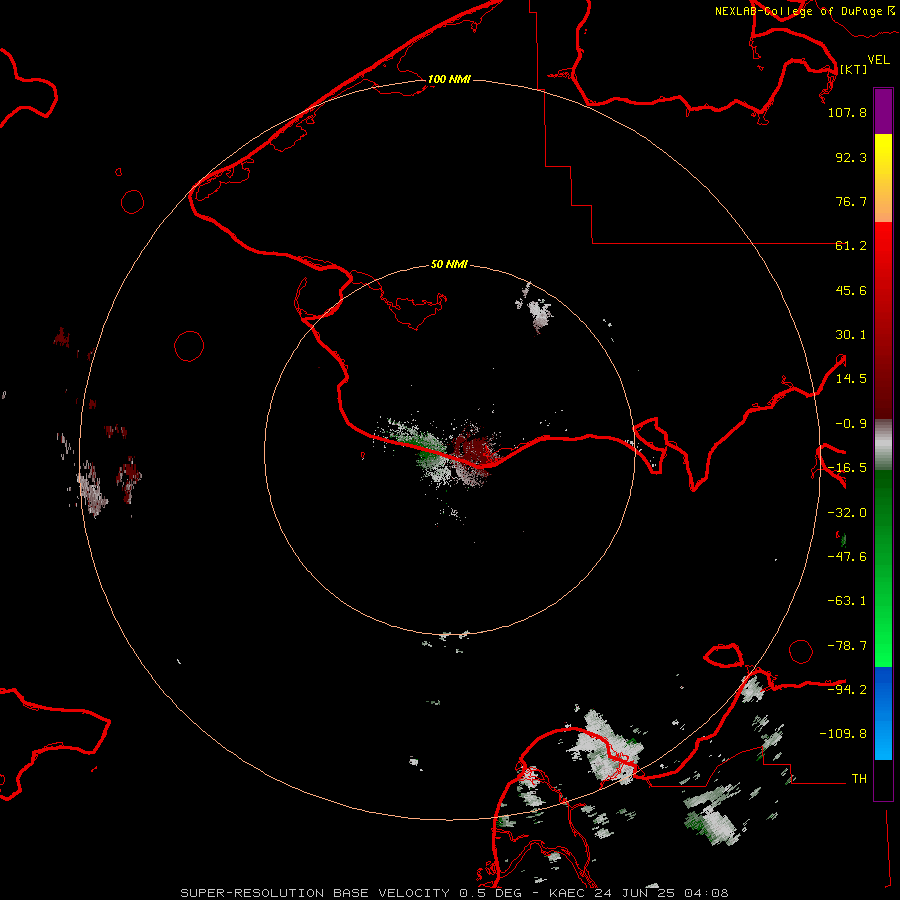
Task: Click the 50 NMI range ring label
Action: tap(449, 265)
